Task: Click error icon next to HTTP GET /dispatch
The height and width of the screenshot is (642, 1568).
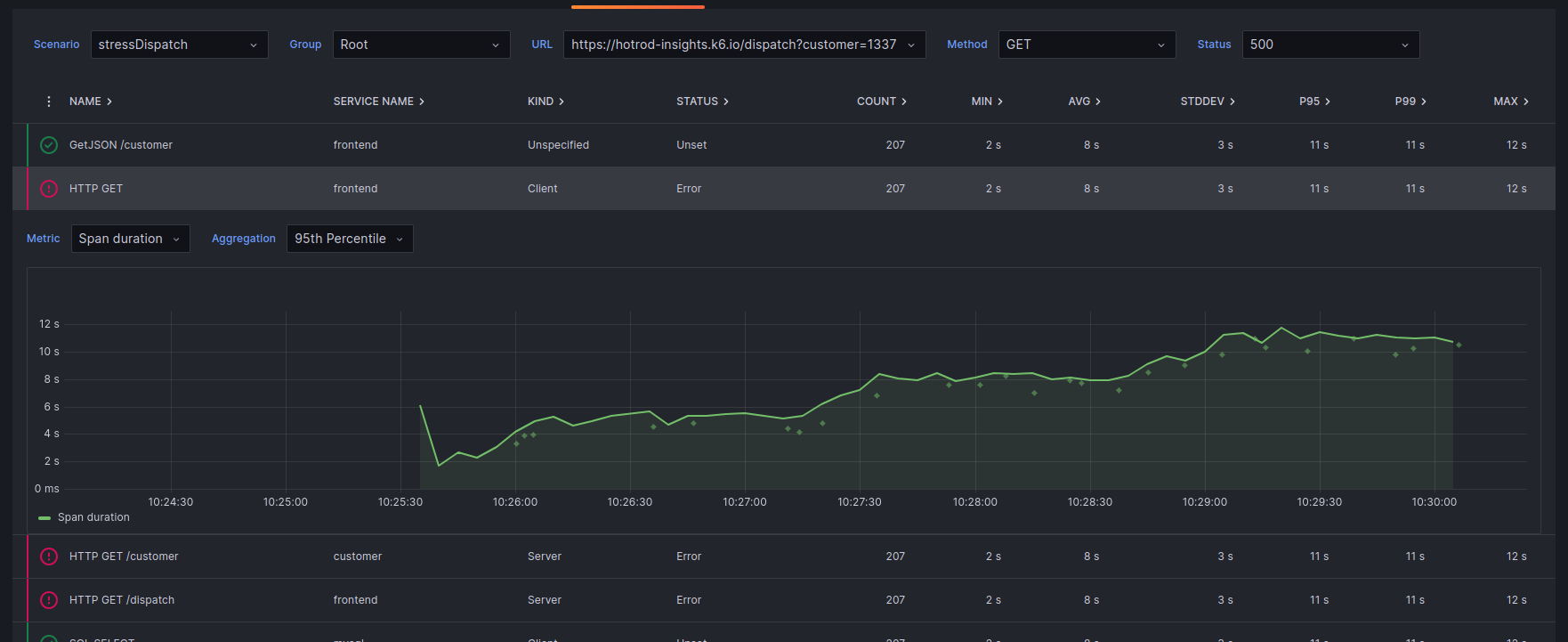Action: coord(49,600)
